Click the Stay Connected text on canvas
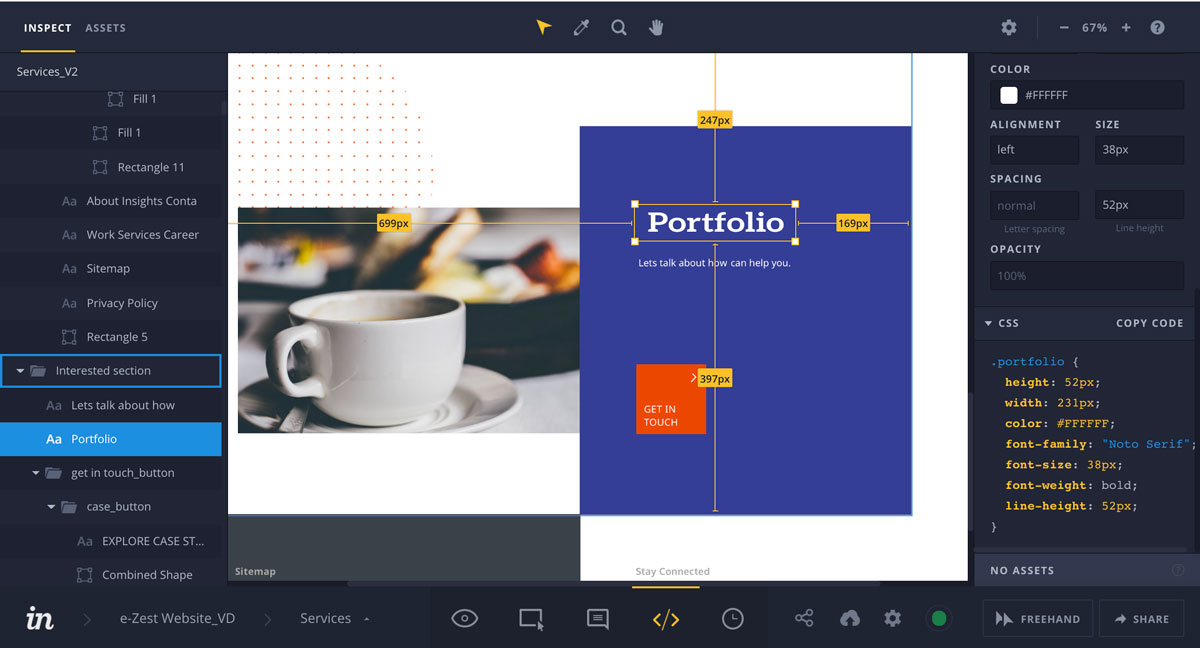Viewport: 1200px width, 648px height. click(673, 572)
